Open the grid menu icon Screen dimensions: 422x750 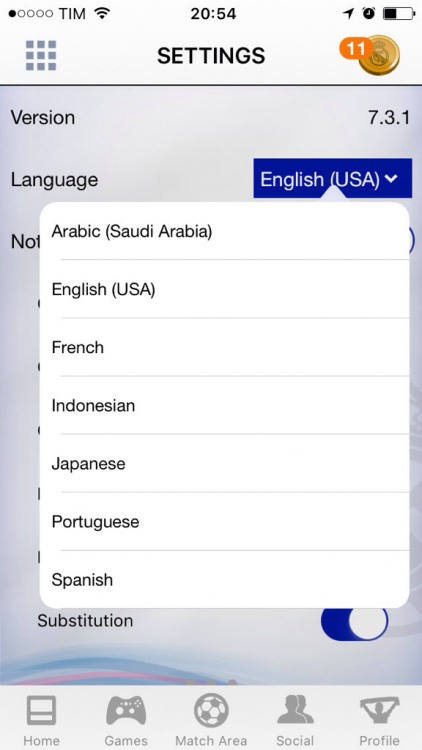(x=41, y=55)
